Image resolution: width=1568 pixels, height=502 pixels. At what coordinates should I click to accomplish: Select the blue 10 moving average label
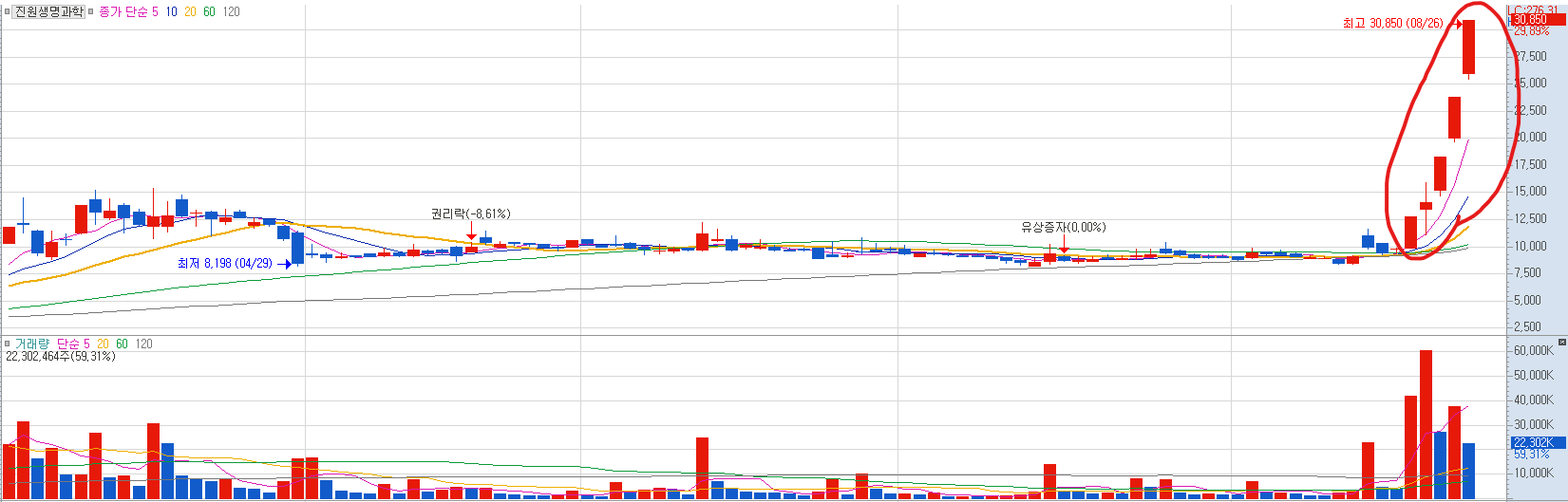(x=171, y=11)
